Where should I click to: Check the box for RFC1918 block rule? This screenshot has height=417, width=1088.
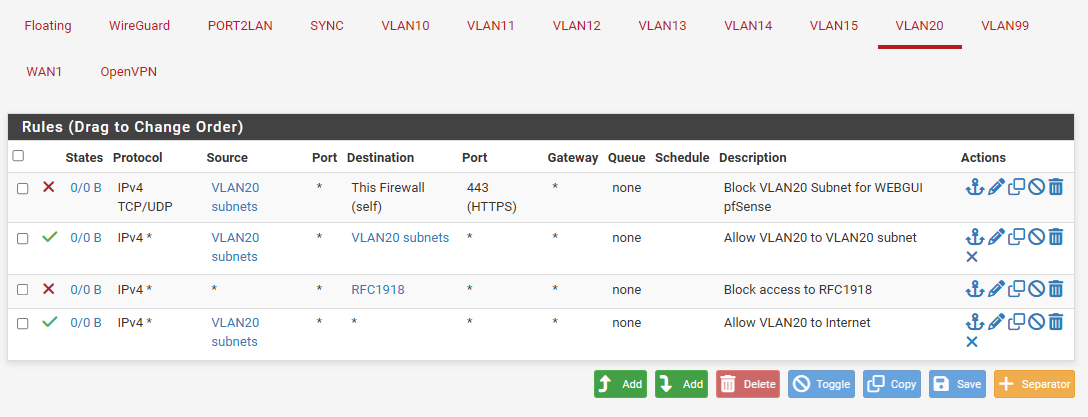click(23, 289)
